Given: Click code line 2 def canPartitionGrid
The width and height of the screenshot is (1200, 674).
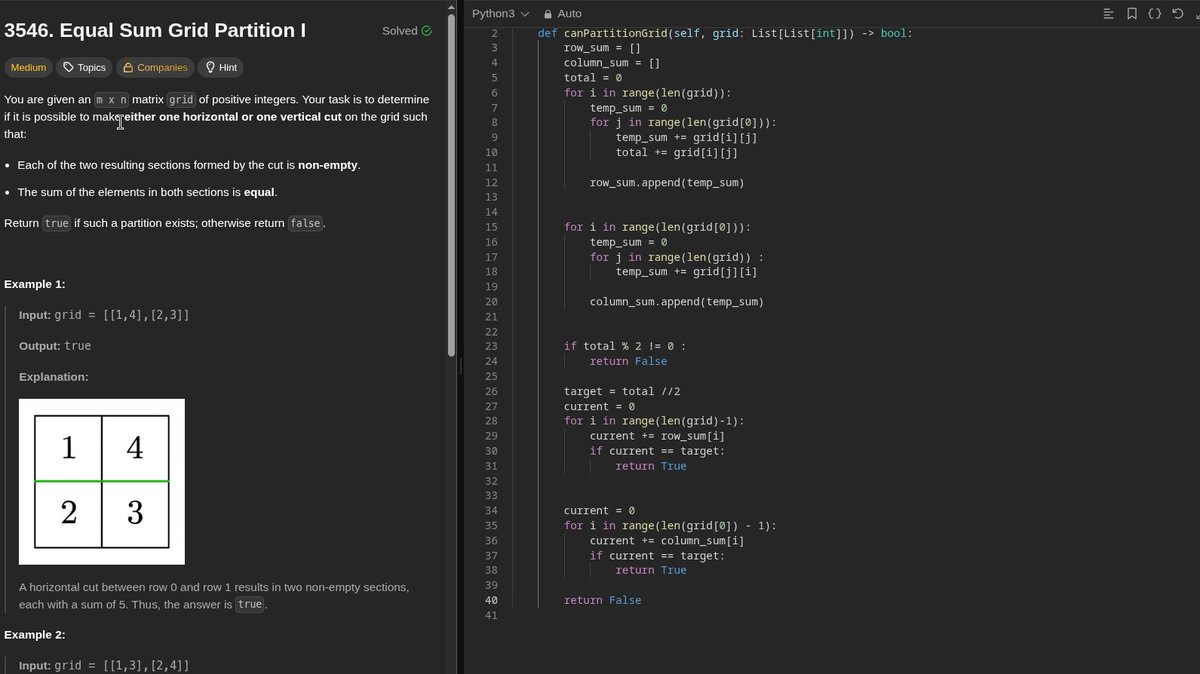Looking at the screenshot, I should [x=724, y=33].
